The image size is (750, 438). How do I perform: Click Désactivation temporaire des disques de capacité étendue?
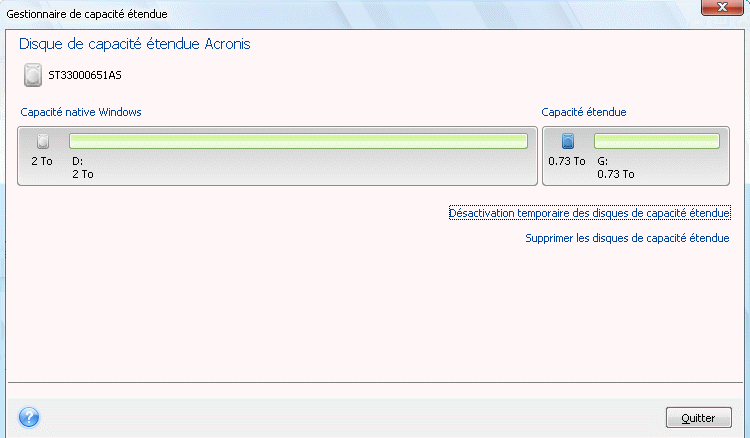[x=589, y=213]
